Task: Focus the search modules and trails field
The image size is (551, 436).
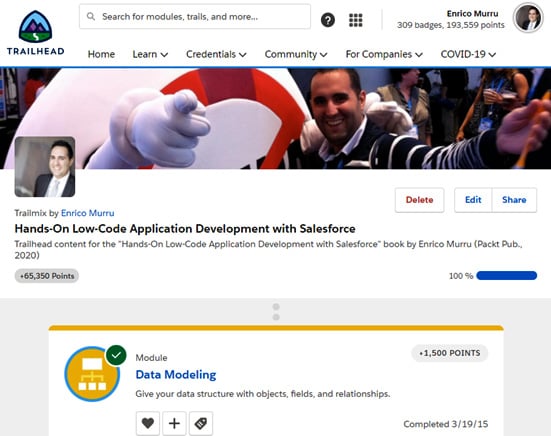Action: click(x=195, y=17)
